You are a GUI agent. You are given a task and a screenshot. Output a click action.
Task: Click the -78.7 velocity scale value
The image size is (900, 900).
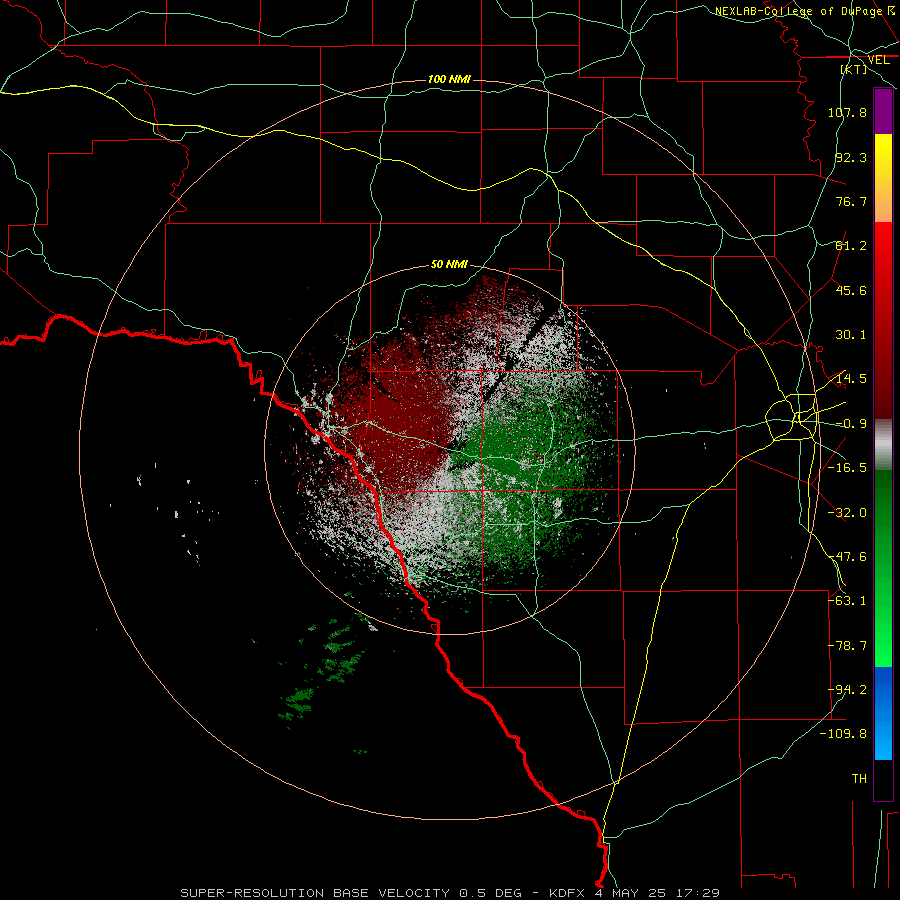[847, 646]
